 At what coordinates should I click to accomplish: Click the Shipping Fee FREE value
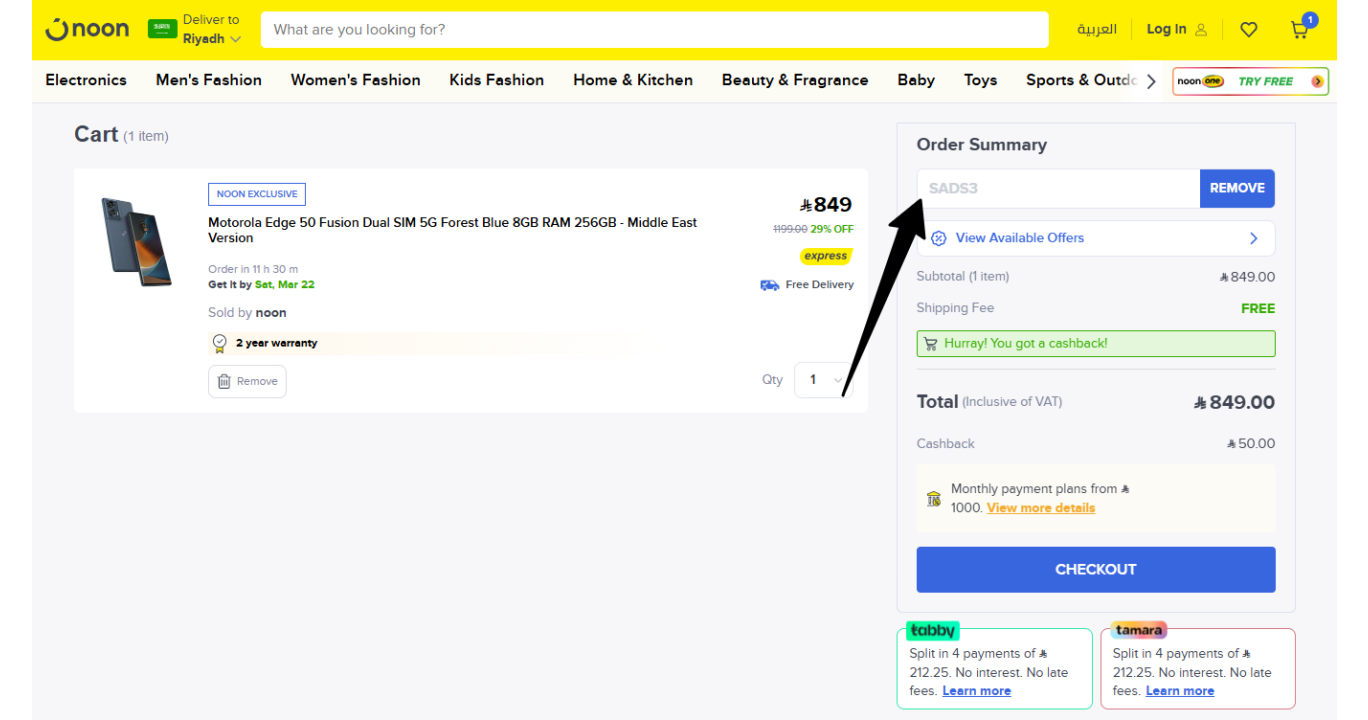1258,308
